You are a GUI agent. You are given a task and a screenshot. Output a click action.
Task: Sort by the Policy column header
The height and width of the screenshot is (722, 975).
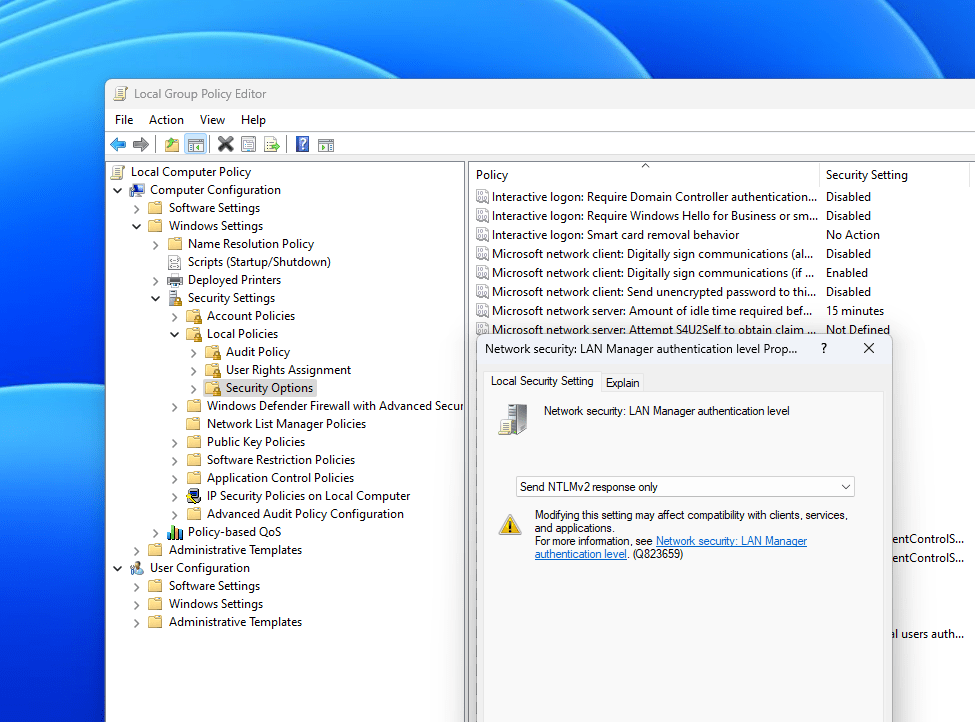[645, 175]
